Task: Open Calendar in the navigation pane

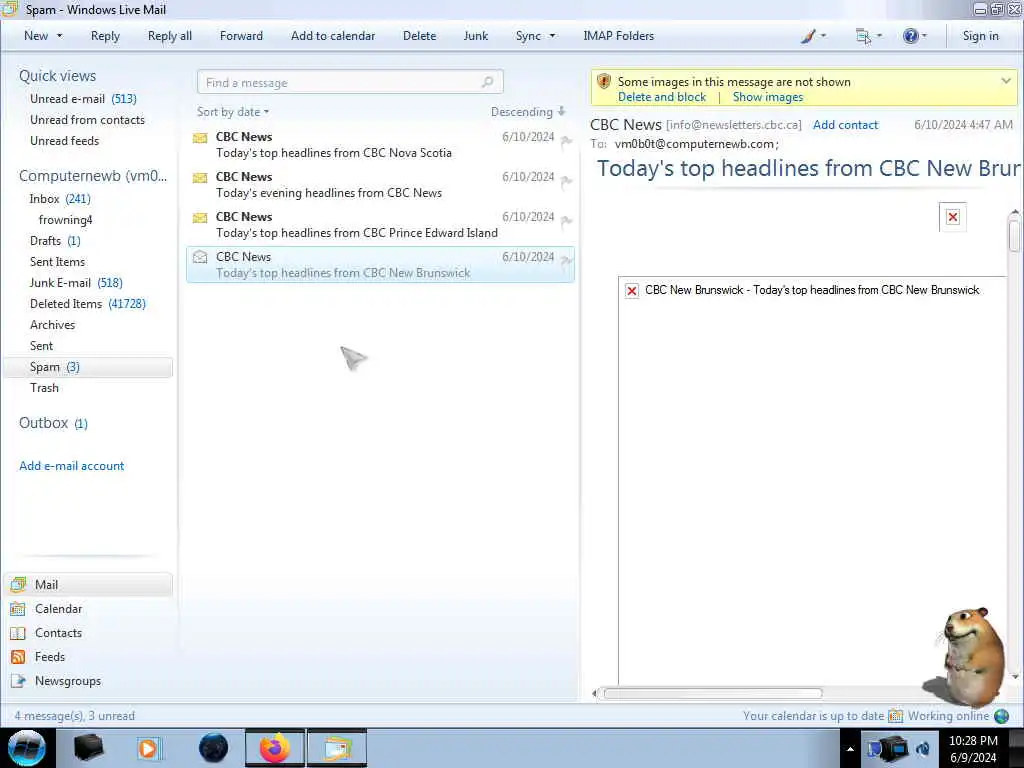Action: point(58,609)
